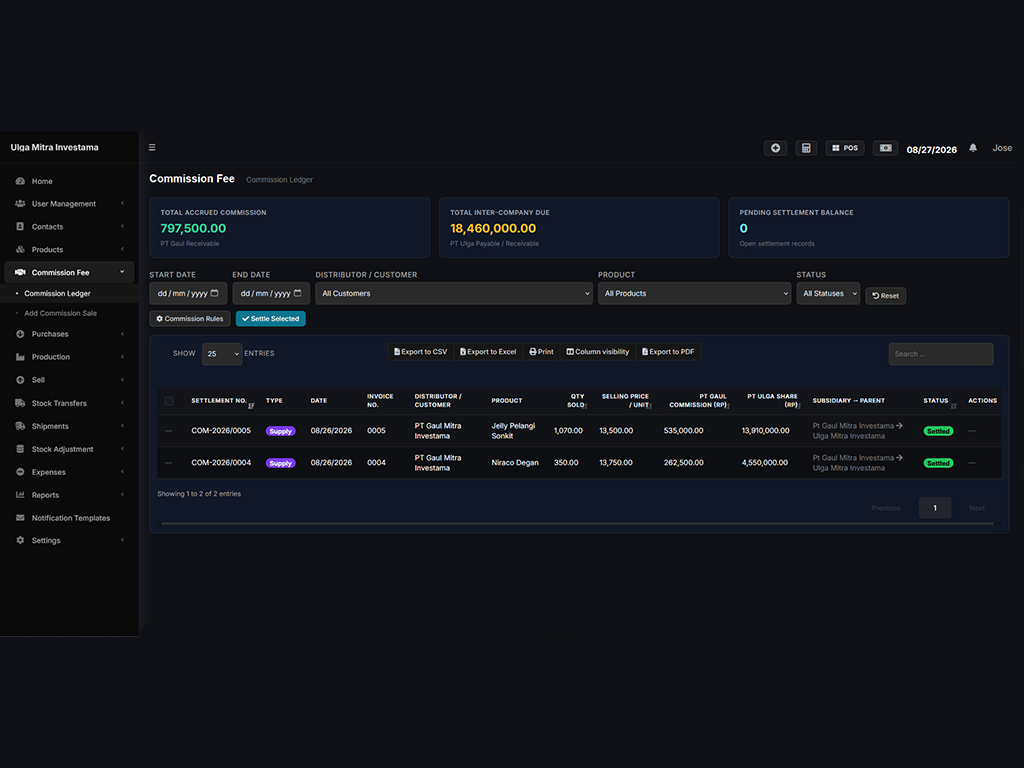The image size is (1024, 768).
Task: Click the Start Date input field
Action: (188, 293)
